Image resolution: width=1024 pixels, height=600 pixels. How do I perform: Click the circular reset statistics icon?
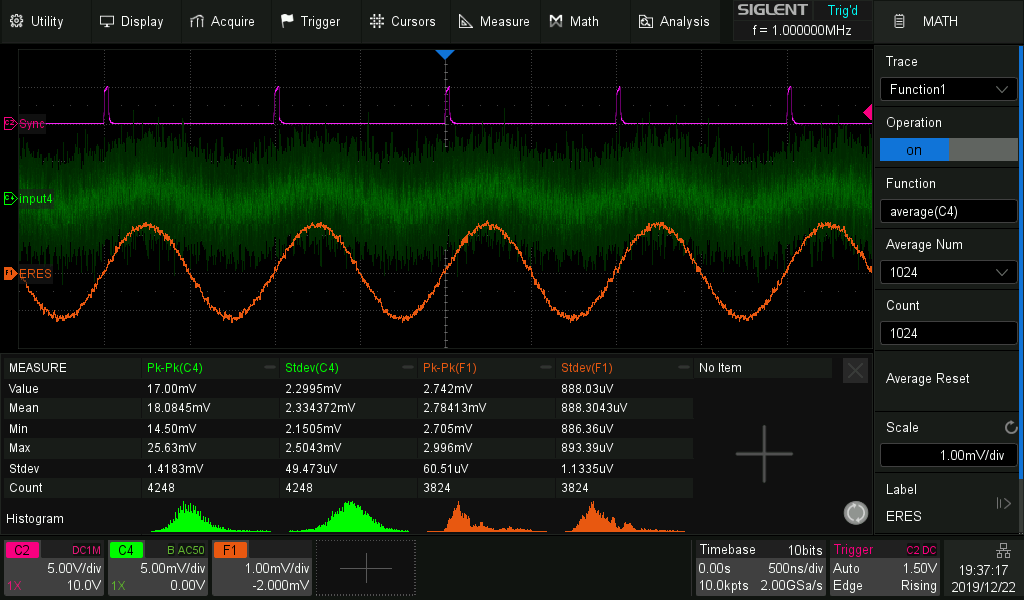click(x=855, y=513)
